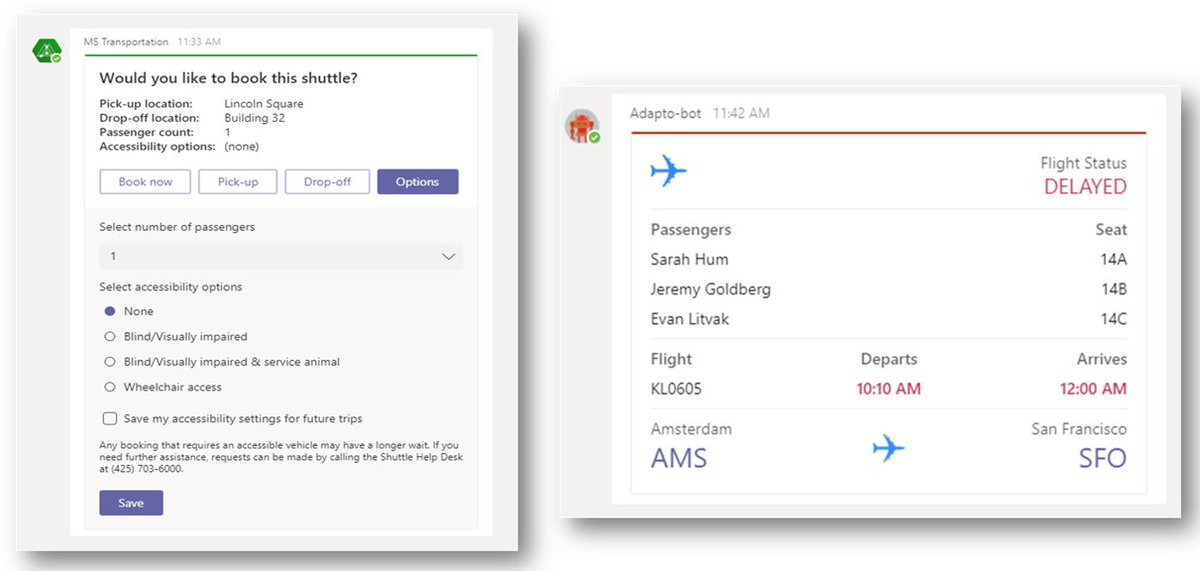Click the MS Transportation green bot avatar
The height and width of the screenshot is (571, 1200).
(47, 50)
